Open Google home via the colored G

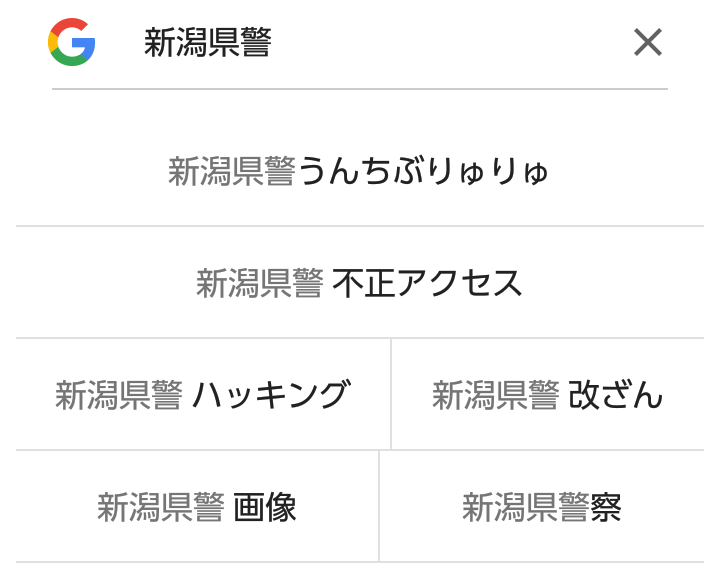pos(71,42)
